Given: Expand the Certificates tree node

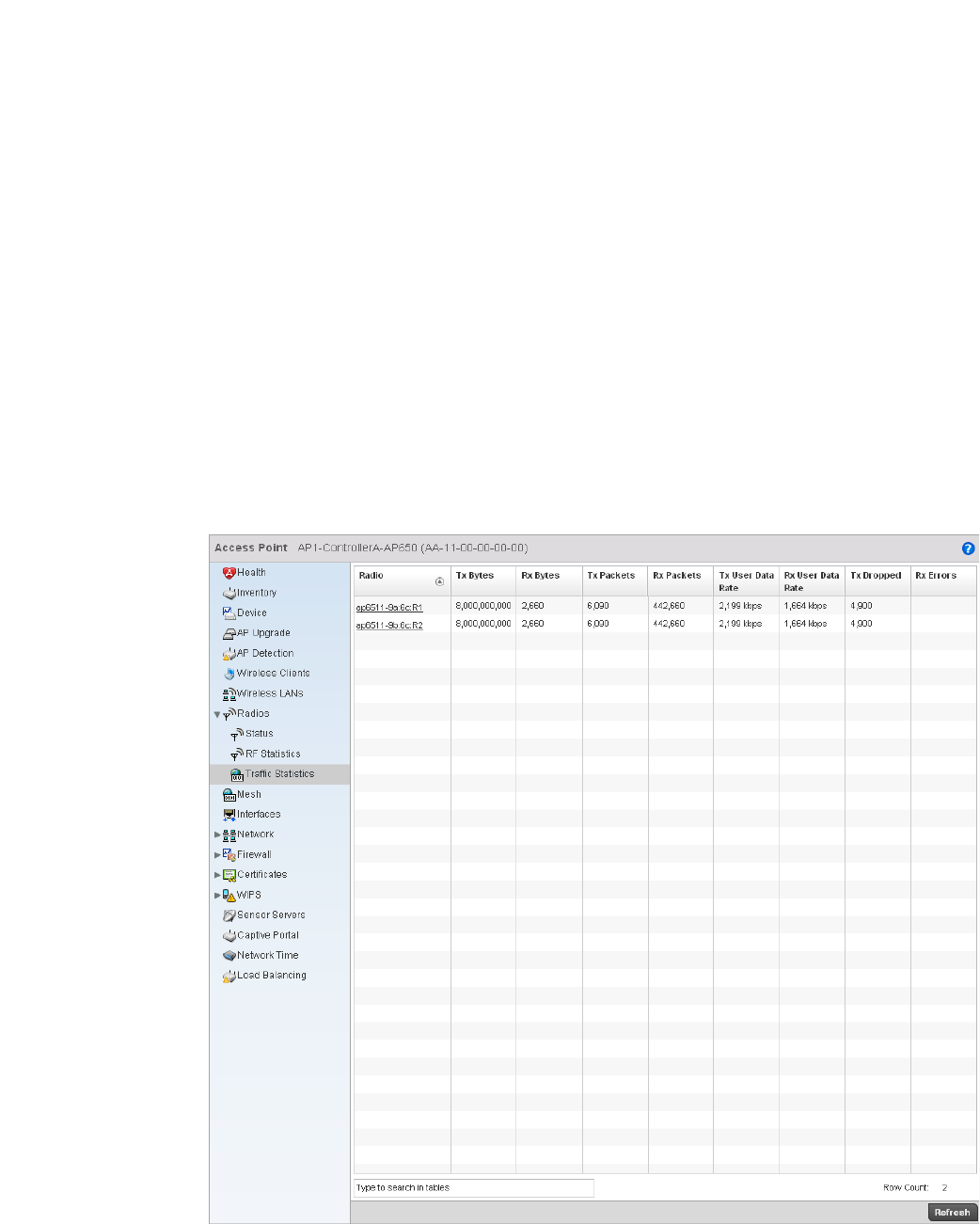Looking at the screenshot, I should [217, 875].
